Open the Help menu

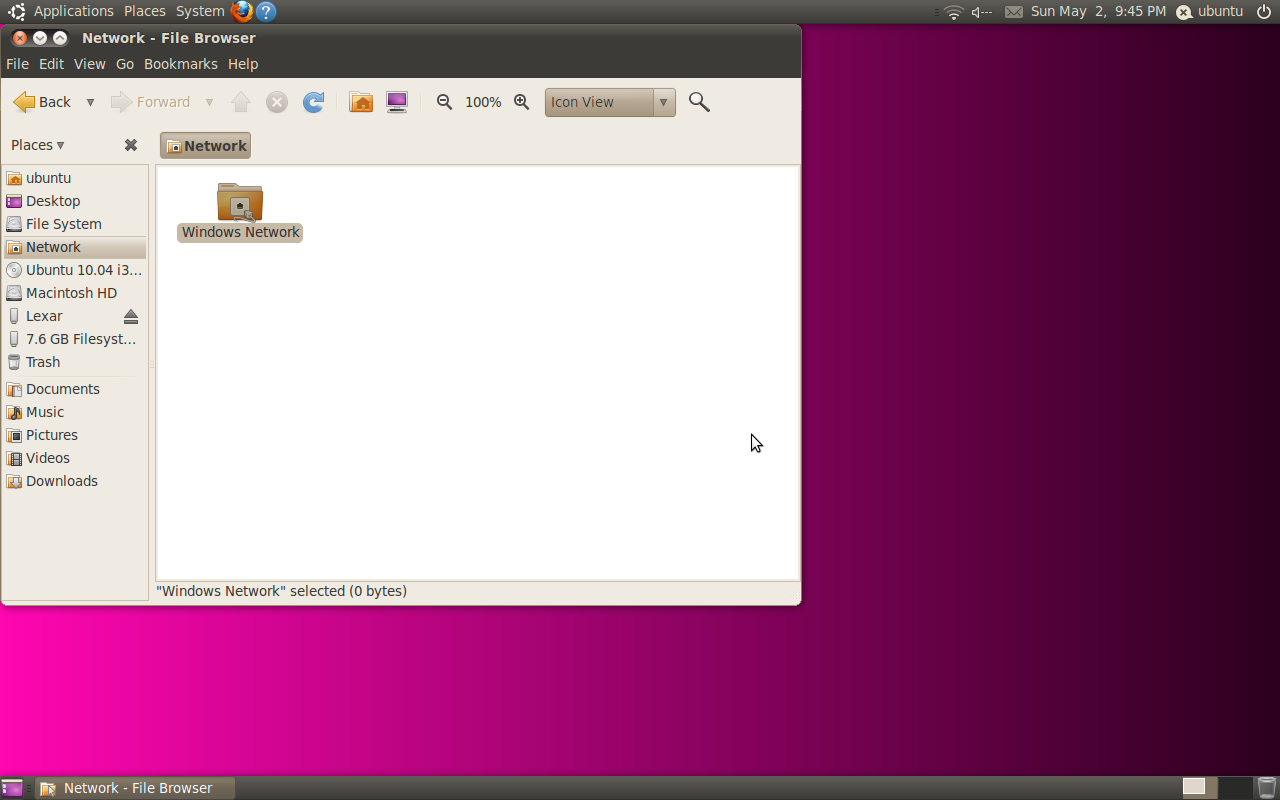(243, 64)
